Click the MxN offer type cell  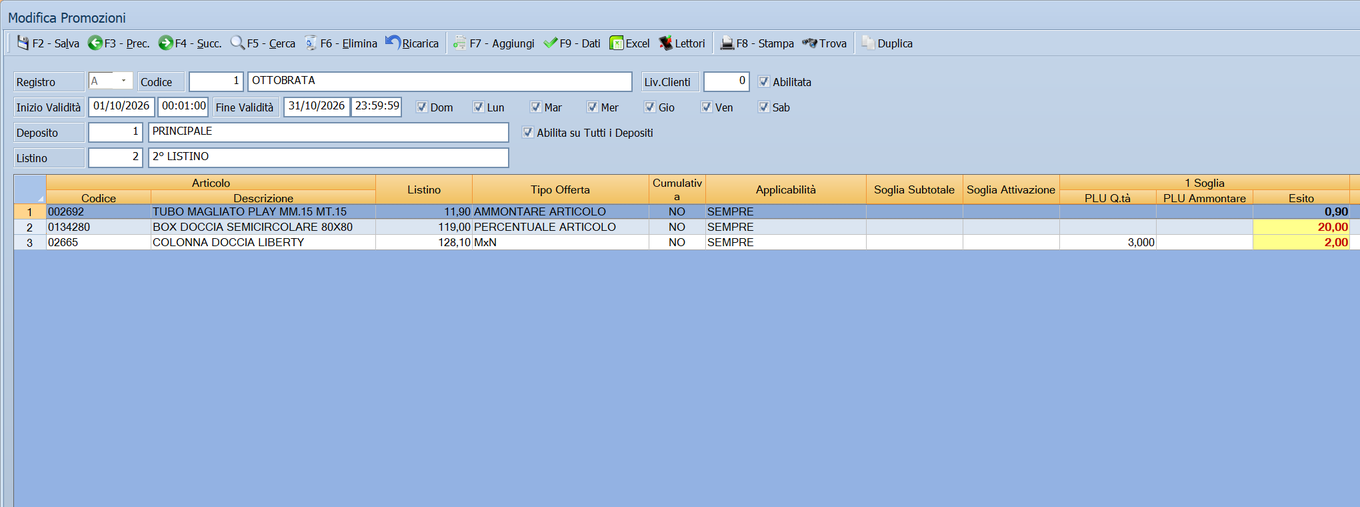click(x=560, y=242)
